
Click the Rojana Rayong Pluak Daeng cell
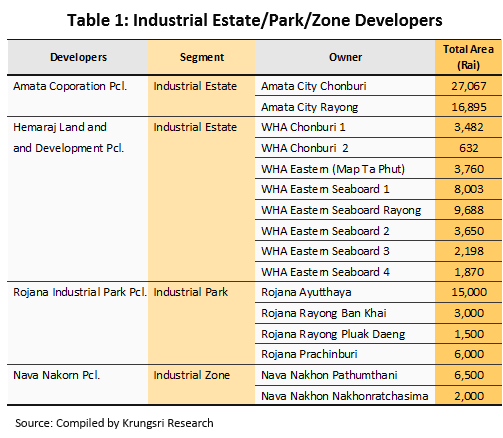click(x=345, y=334)
